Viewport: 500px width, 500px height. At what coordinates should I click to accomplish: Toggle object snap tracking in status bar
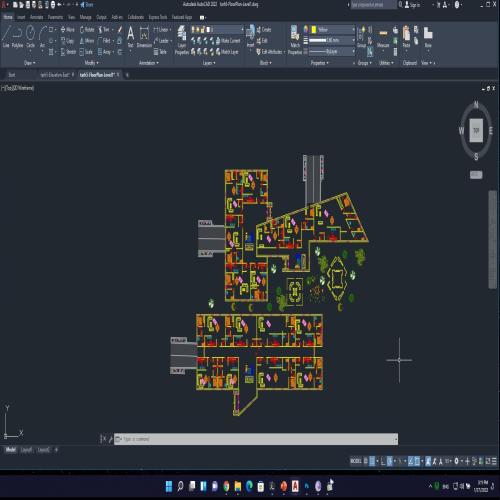tap(411, 461)
